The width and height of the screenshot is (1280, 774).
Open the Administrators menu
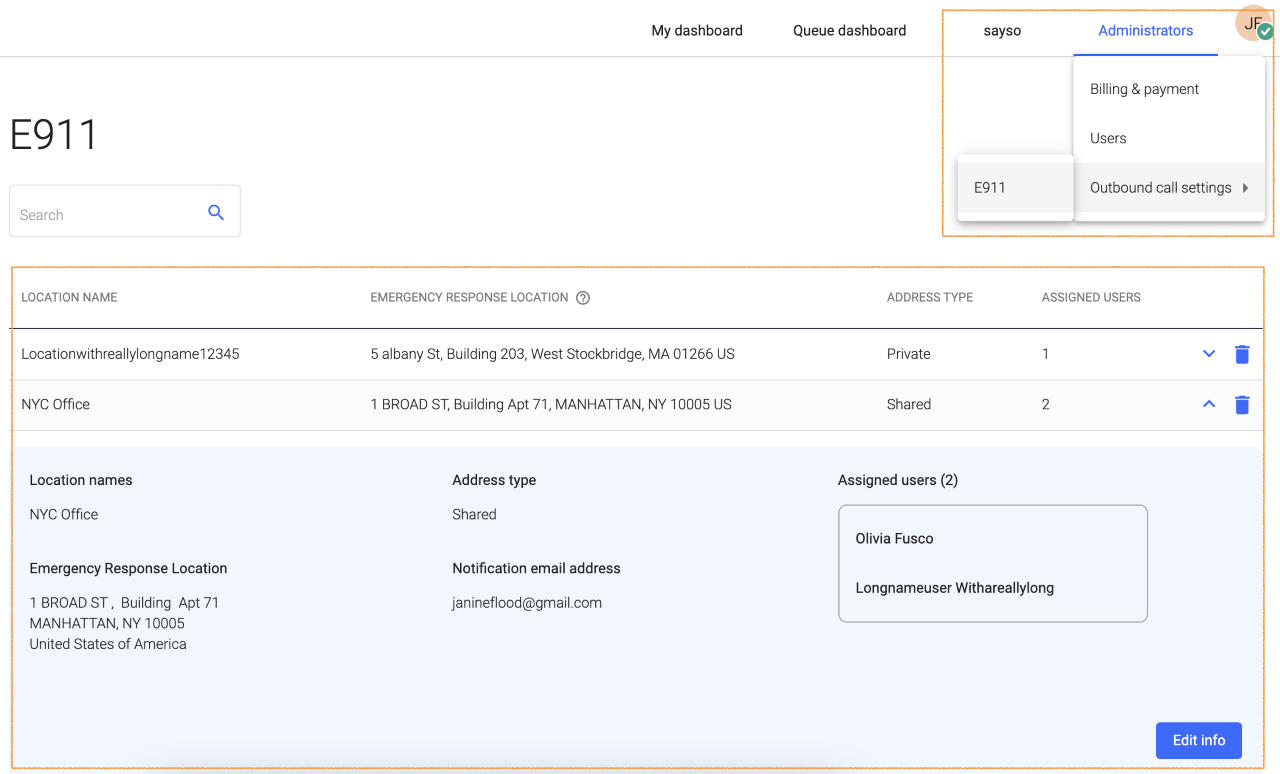(x=1145, y=30)
